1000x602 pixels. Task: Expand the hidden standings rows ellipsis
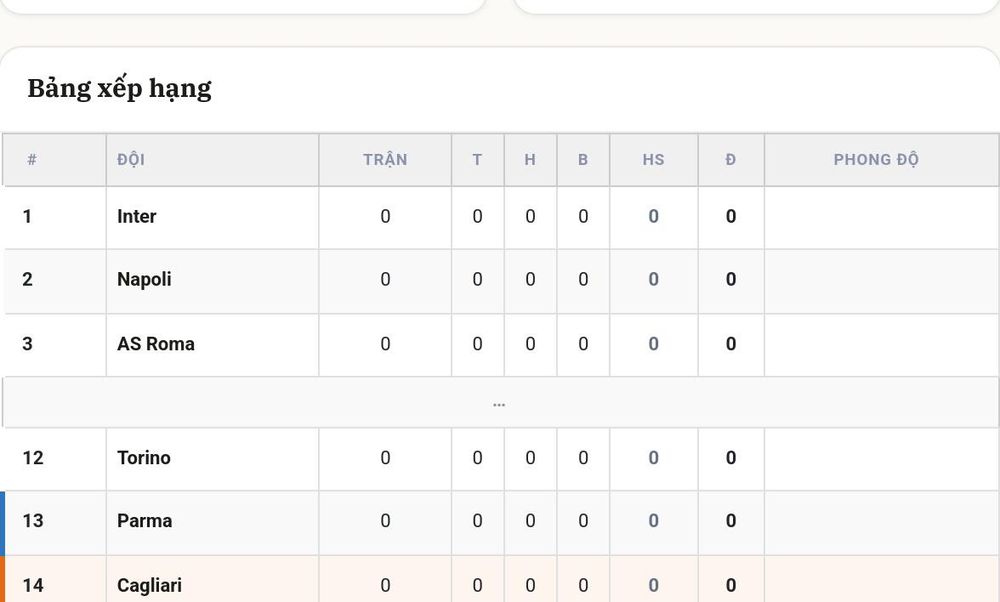click(499, 404)
